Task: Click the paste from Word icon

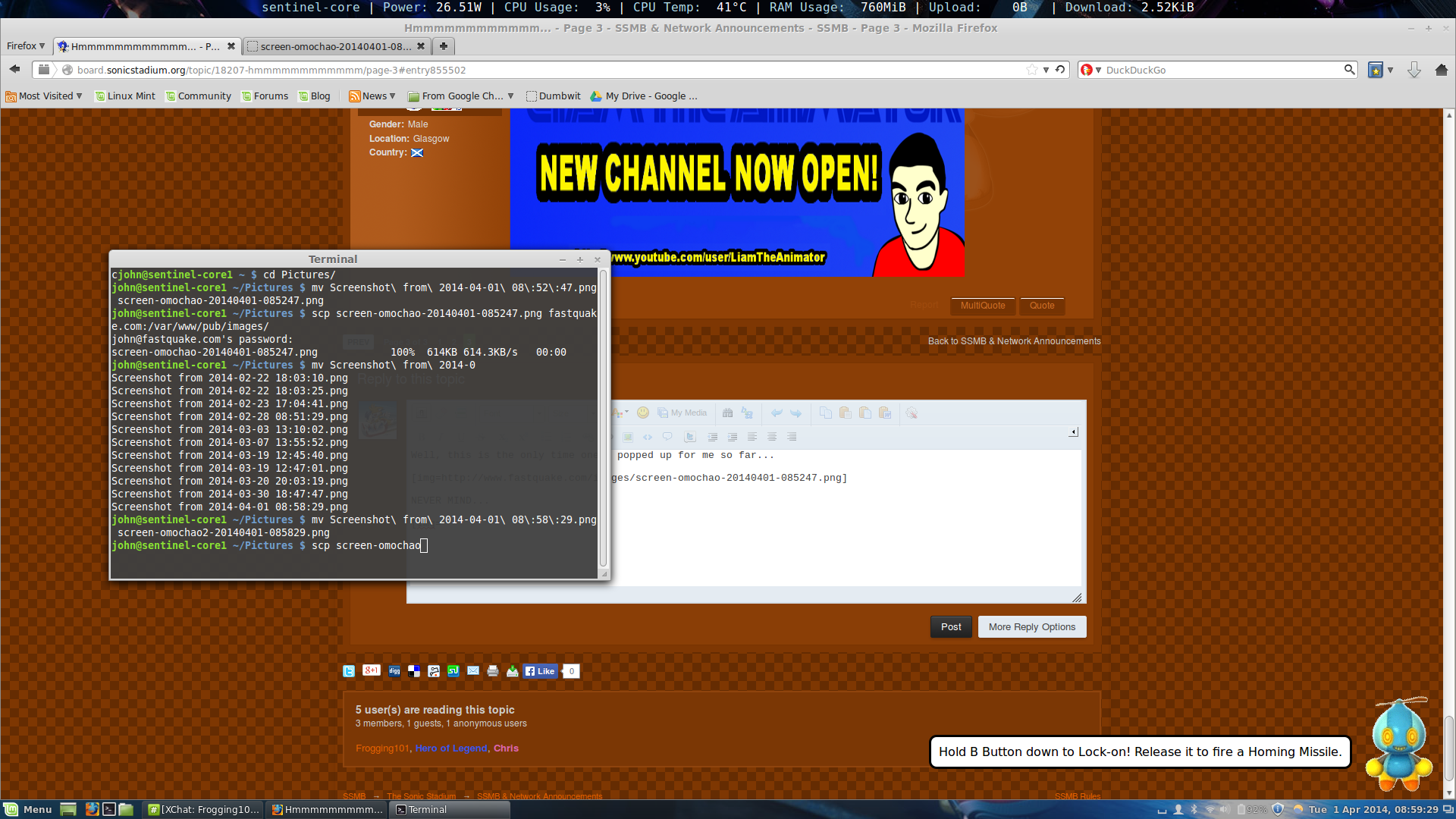Action: point(885,413)
